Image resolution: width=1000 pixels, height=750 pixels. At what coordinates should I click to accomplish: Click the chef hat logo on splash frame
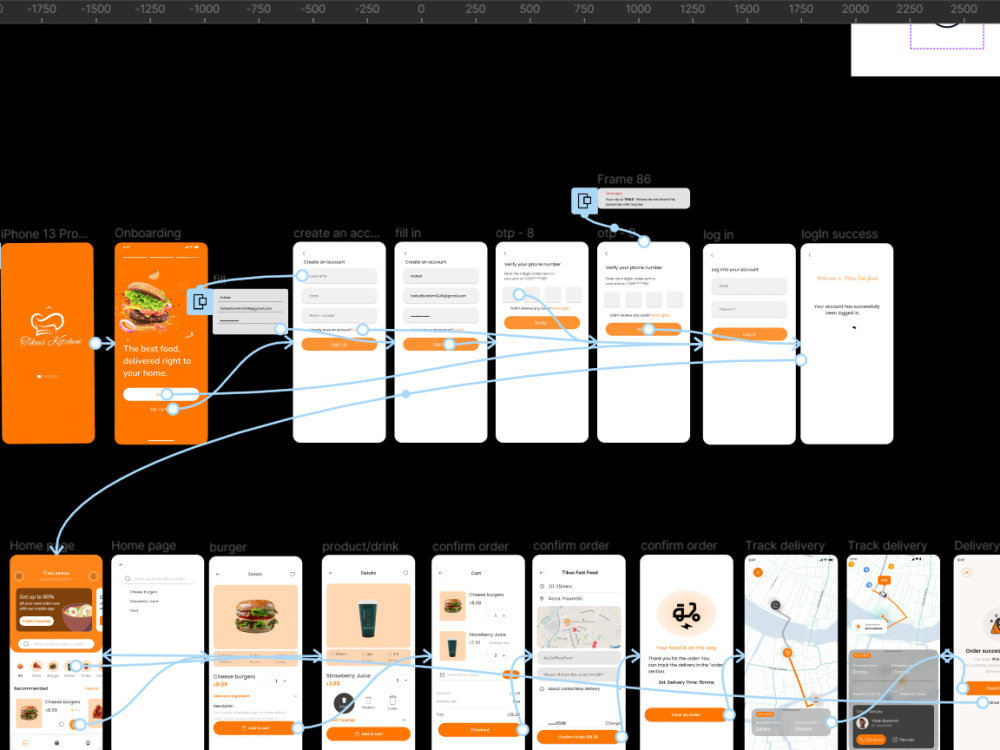(x=48, y=322)
